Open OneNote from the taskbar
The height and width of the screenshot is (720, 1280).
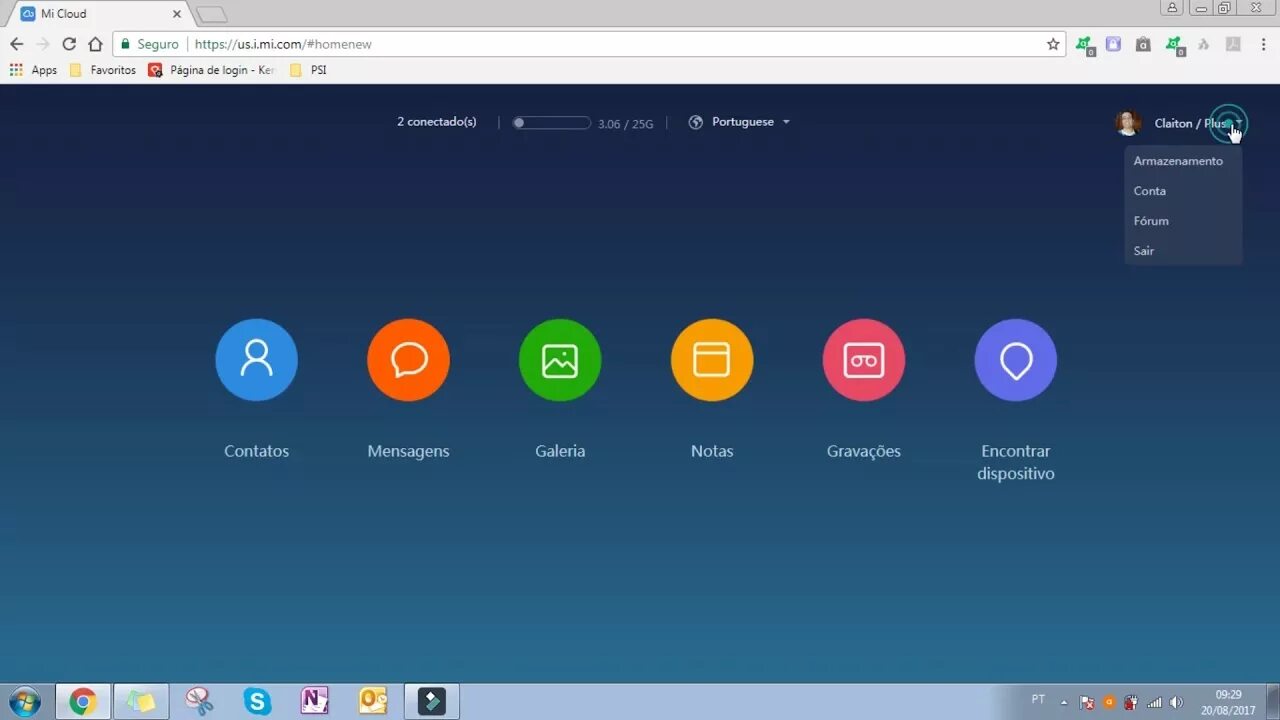coord(315,702)
